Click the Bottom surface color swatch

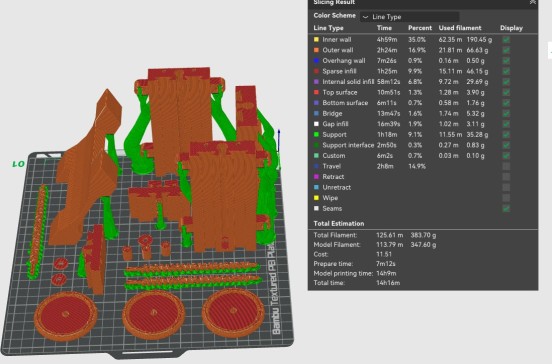316,103
